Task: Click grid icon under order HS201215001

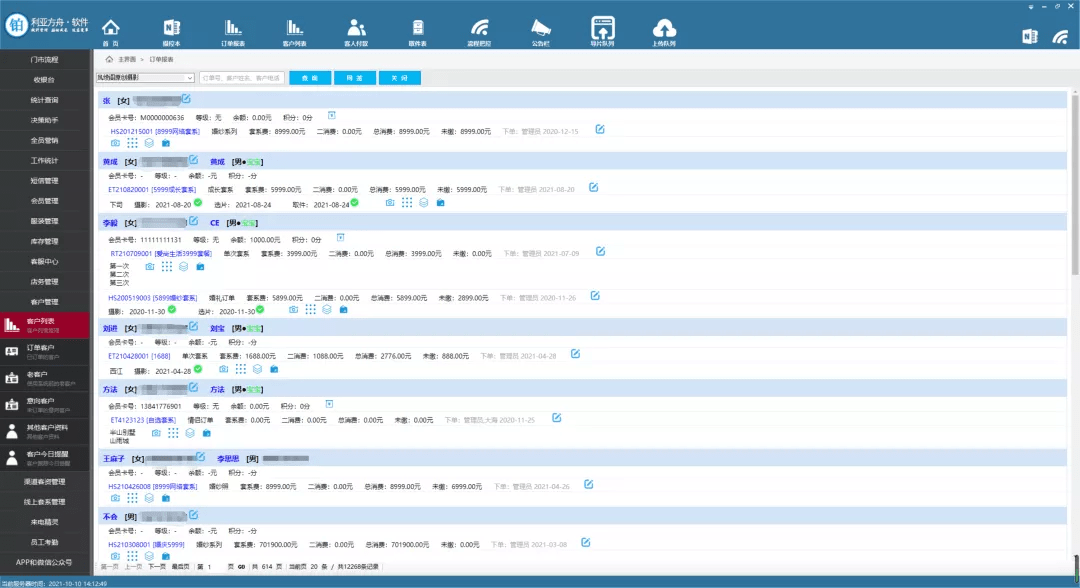Action: coord(132,143)
